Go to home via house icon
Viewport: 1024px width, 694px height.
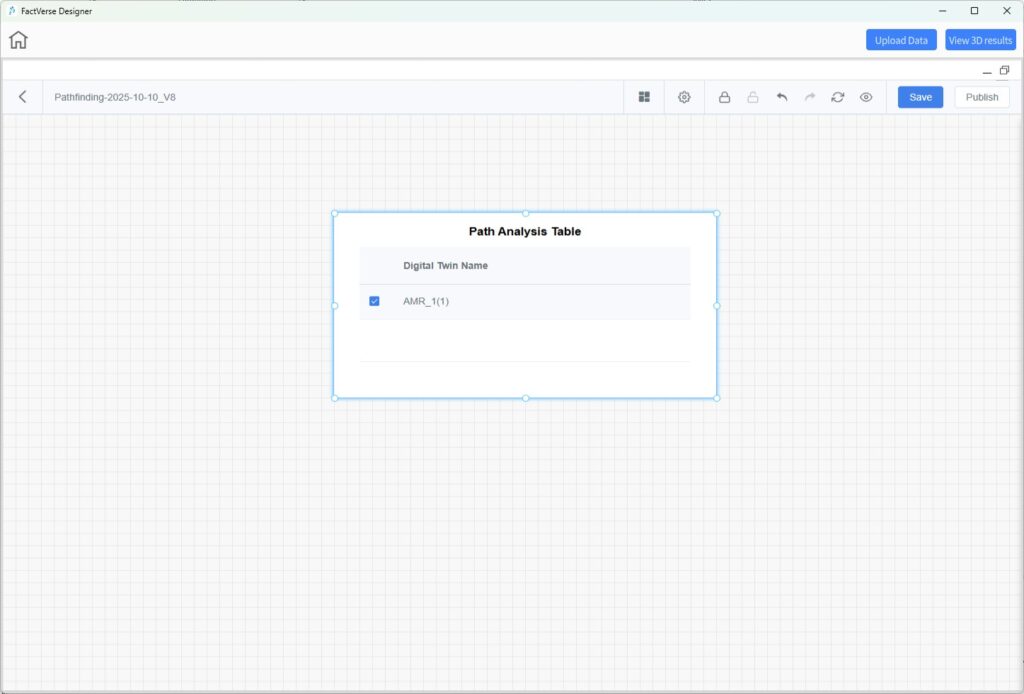(18, 40)
